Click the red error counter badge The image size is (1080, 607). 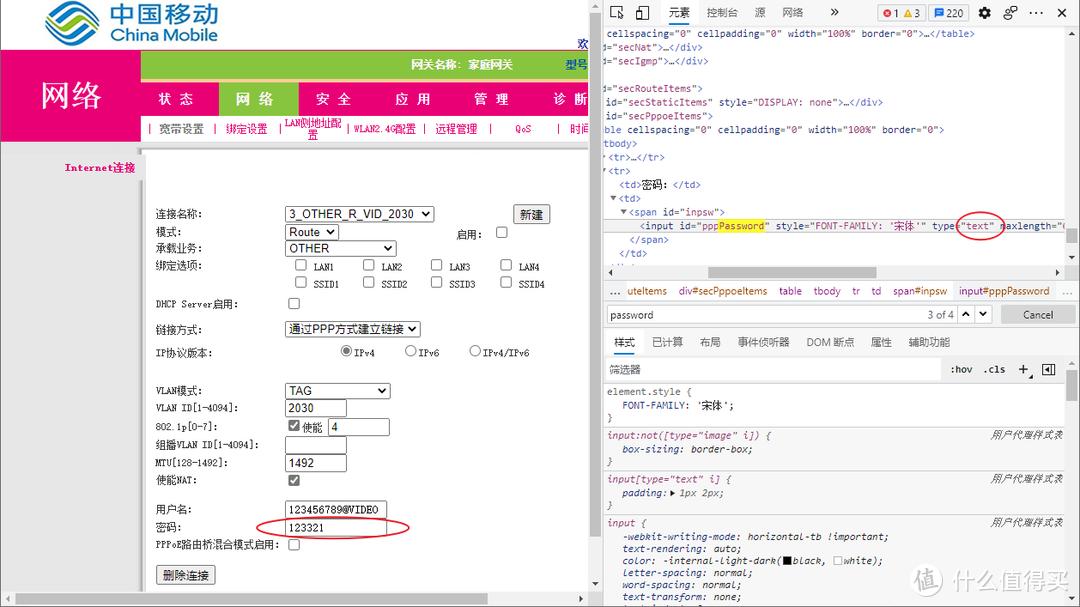(x=891, y=13)
